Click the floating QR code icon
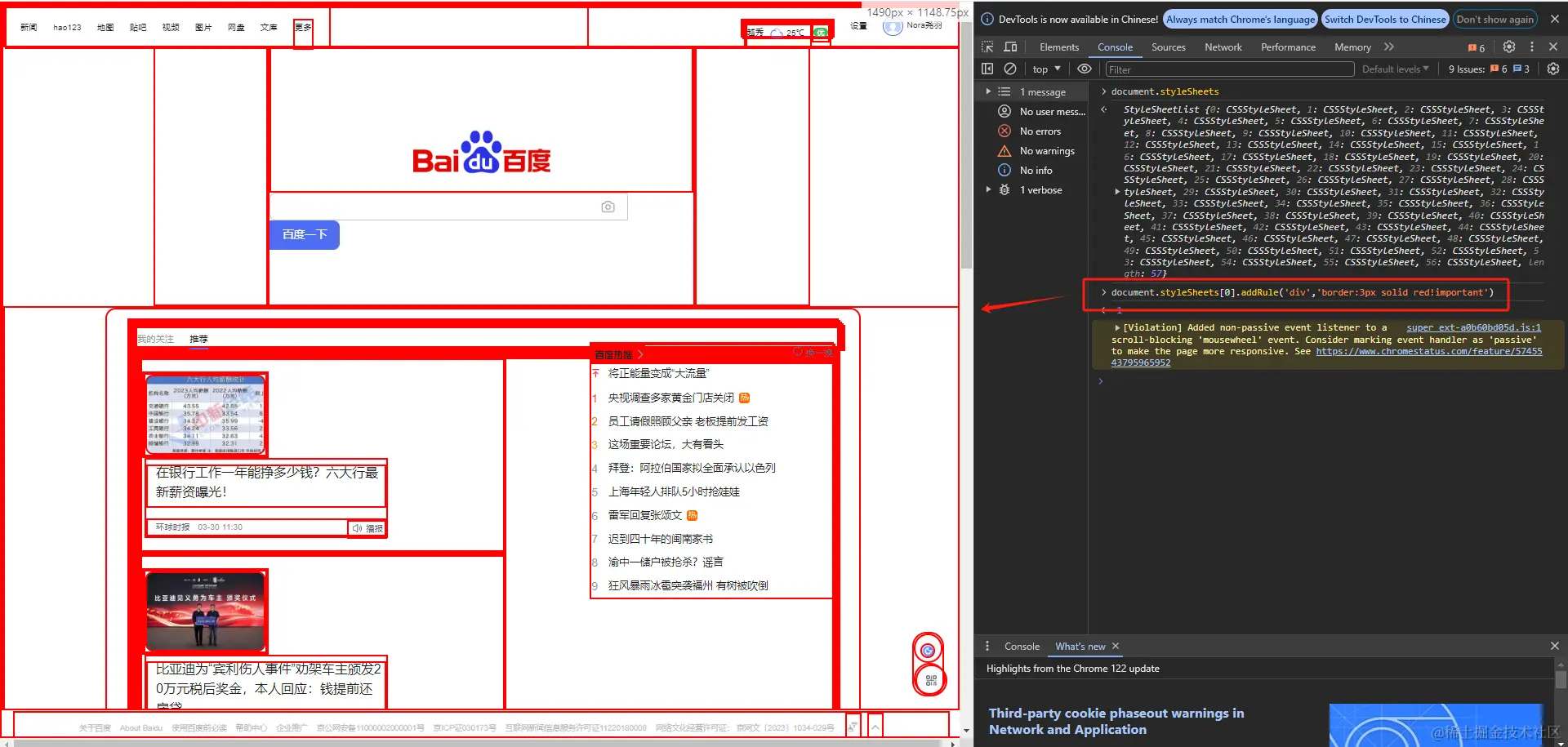The image size is (1568, 747). pos(930,679)
